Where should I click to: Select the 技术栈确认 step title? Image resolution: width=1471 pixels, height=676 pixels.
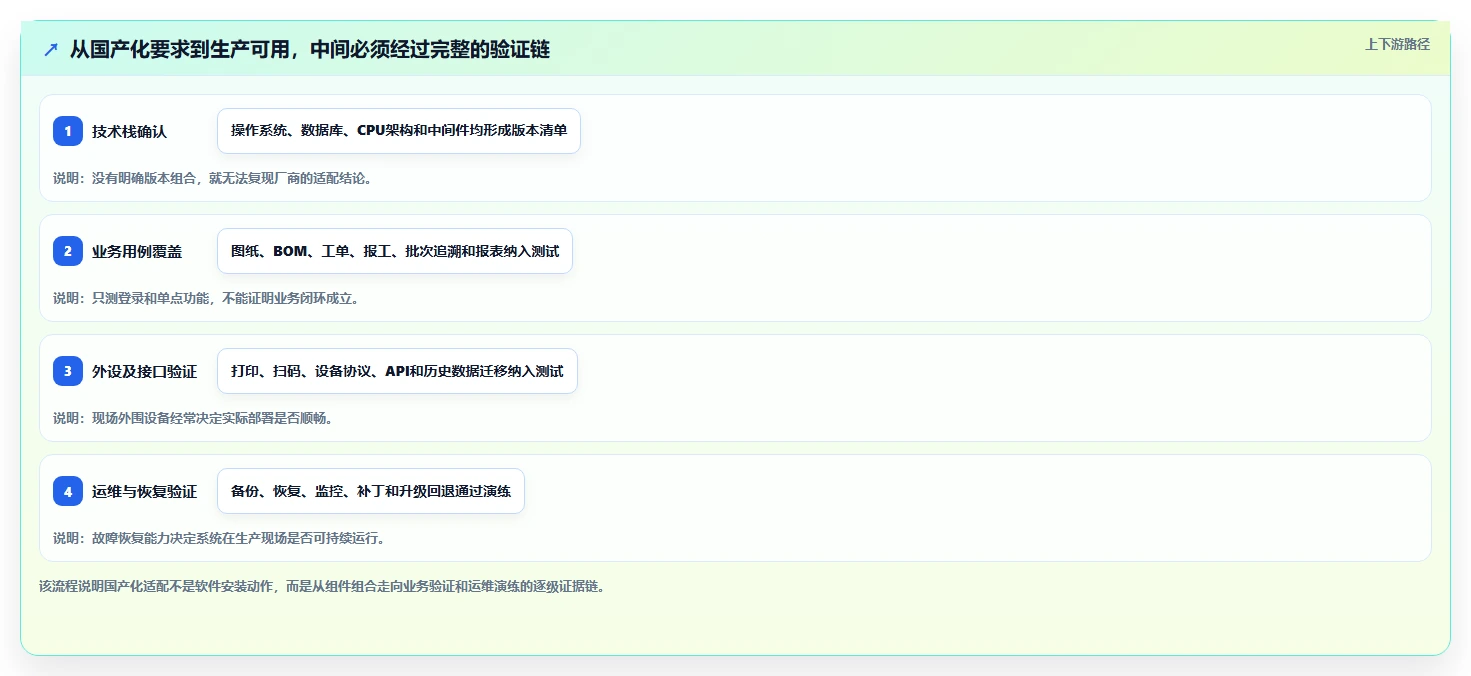(x=129, y=131)
